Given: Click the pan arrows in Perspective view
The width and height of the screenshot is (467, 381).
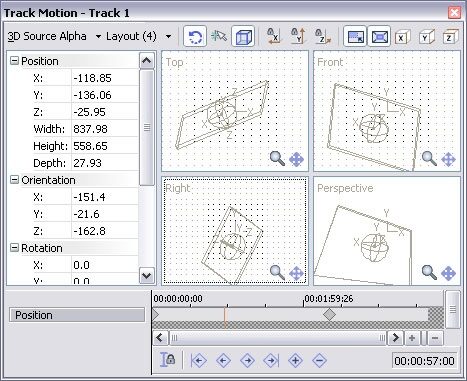Looking at the screenshot, I should coord(448,273).
